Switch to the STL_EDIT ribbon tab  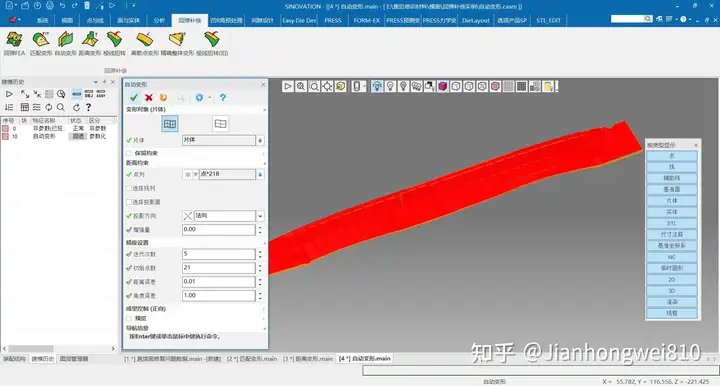click(x=548, y=20)
